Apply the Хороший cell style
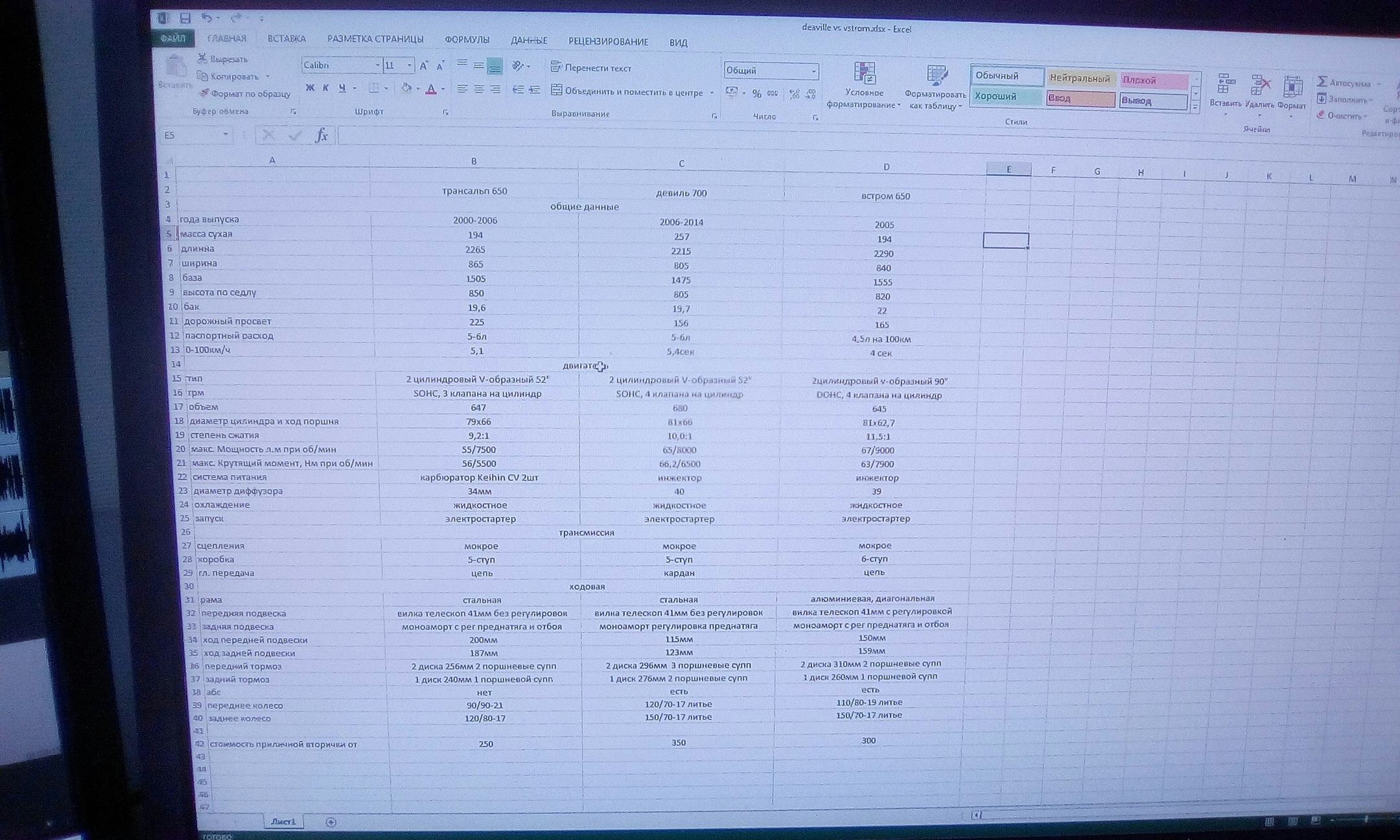Viewport: 1400px width, 840px height. [1007, 97]
